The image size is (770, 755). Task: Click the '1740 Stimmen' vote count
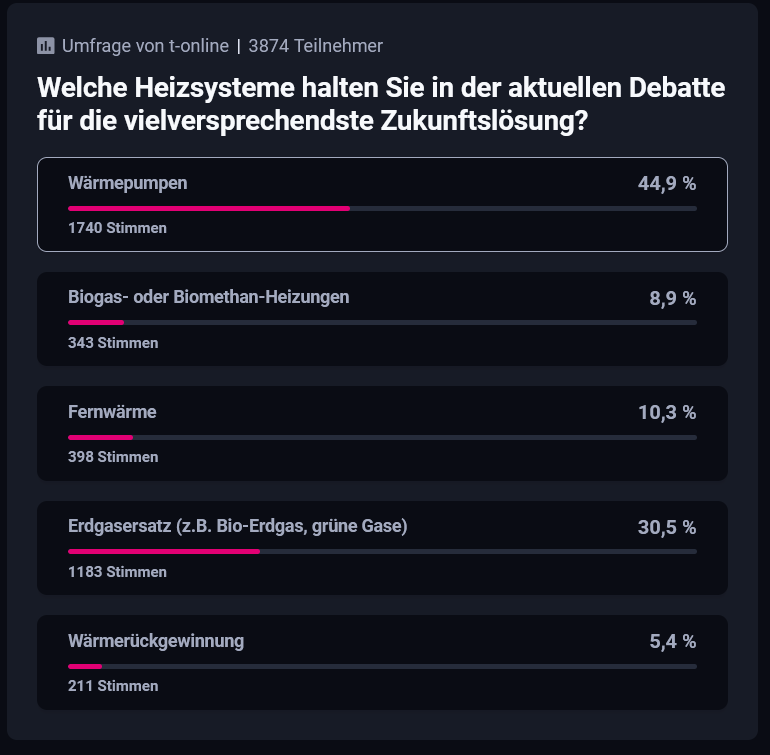[x=117, y=228]
